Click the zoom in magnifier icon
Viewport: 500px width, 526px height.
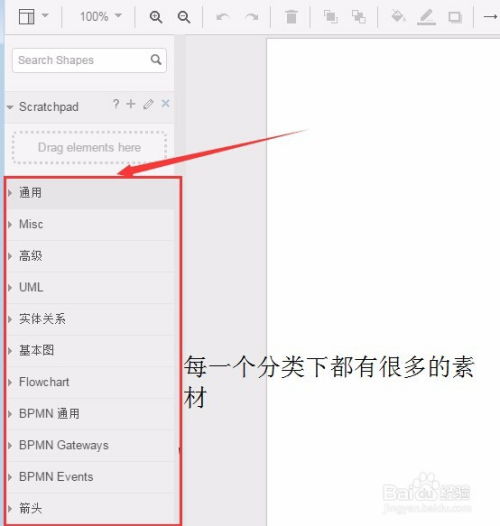[x=156, y=17]
